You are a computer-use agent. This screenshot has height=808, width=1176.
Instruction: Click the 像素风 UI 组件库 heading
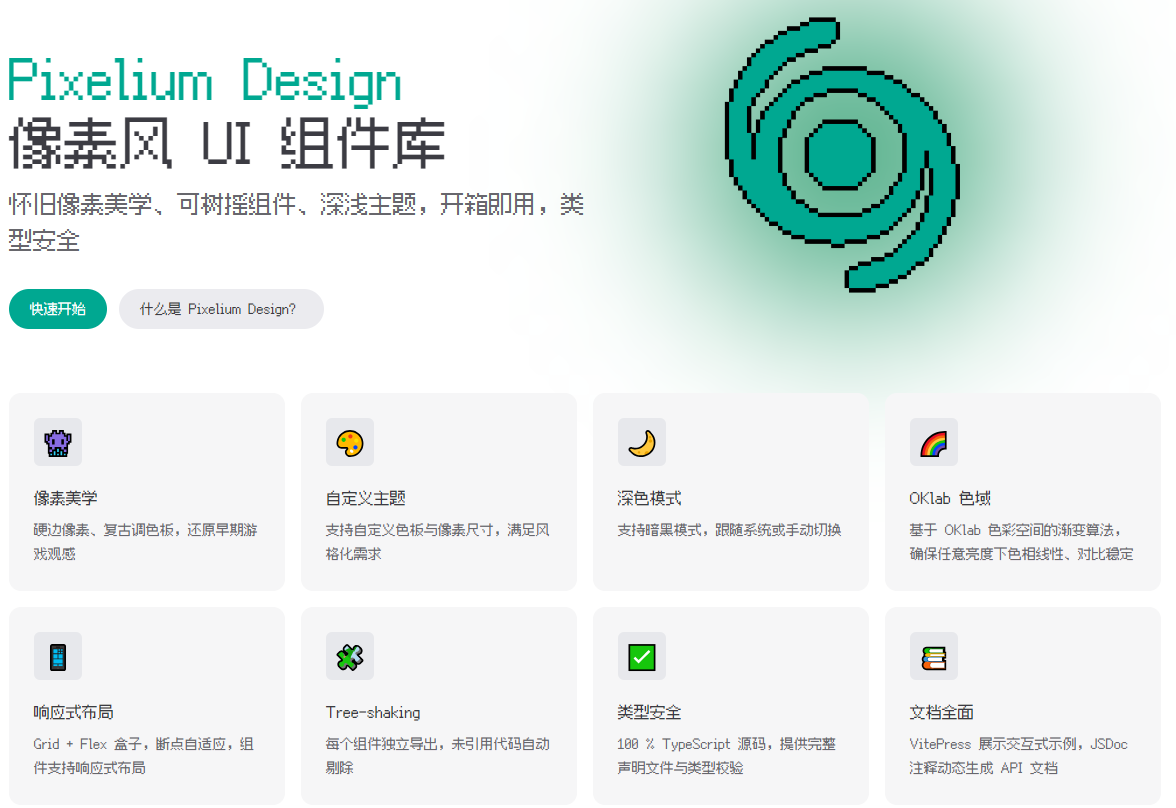(x=226, y=143)
